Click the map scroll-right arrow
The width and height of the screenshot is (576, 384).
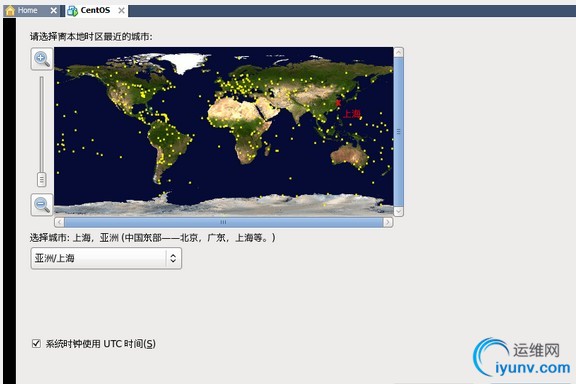pos(388,222)
